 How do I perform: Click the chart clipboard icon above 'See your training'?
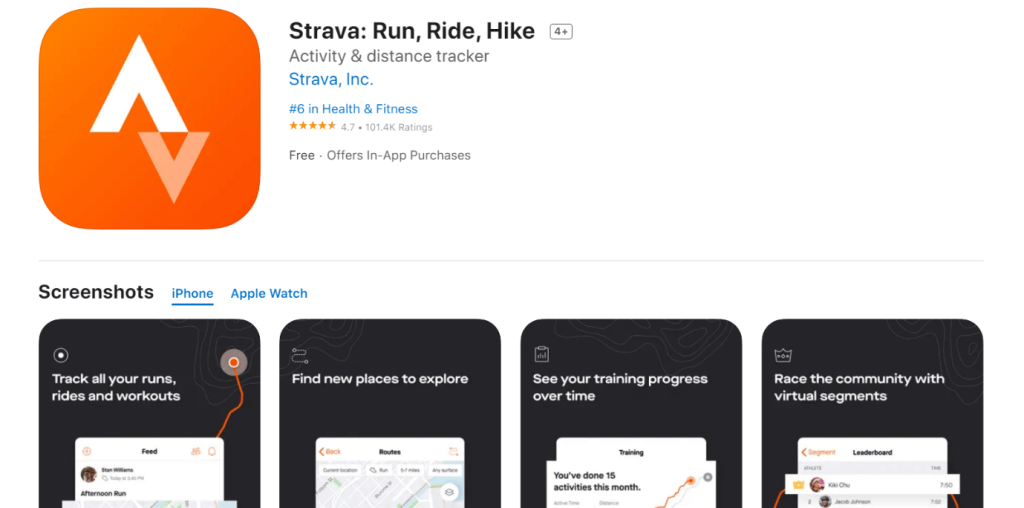[541, 355]
